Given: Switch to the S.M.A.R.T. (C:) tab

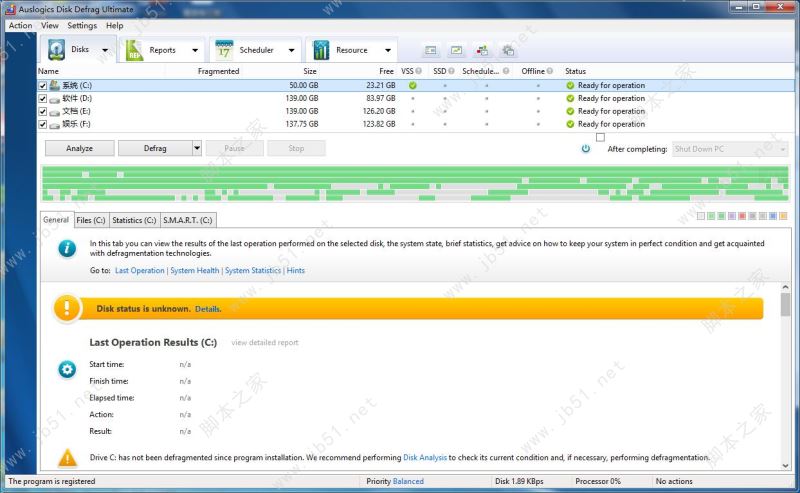Looking at the screenshot, I should coord(188,220).
